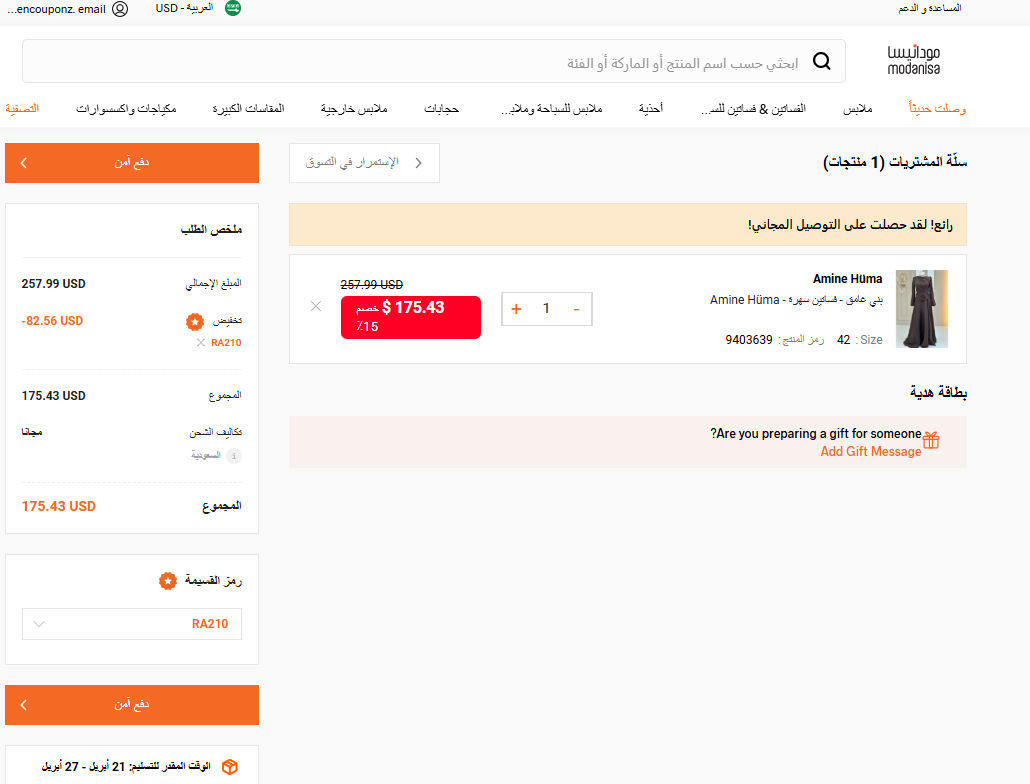Image resolution: width=1030 pixels, height=784 pixels.
Task: Remove the Amine Hüma dress from cart
Action: [316, 306]
